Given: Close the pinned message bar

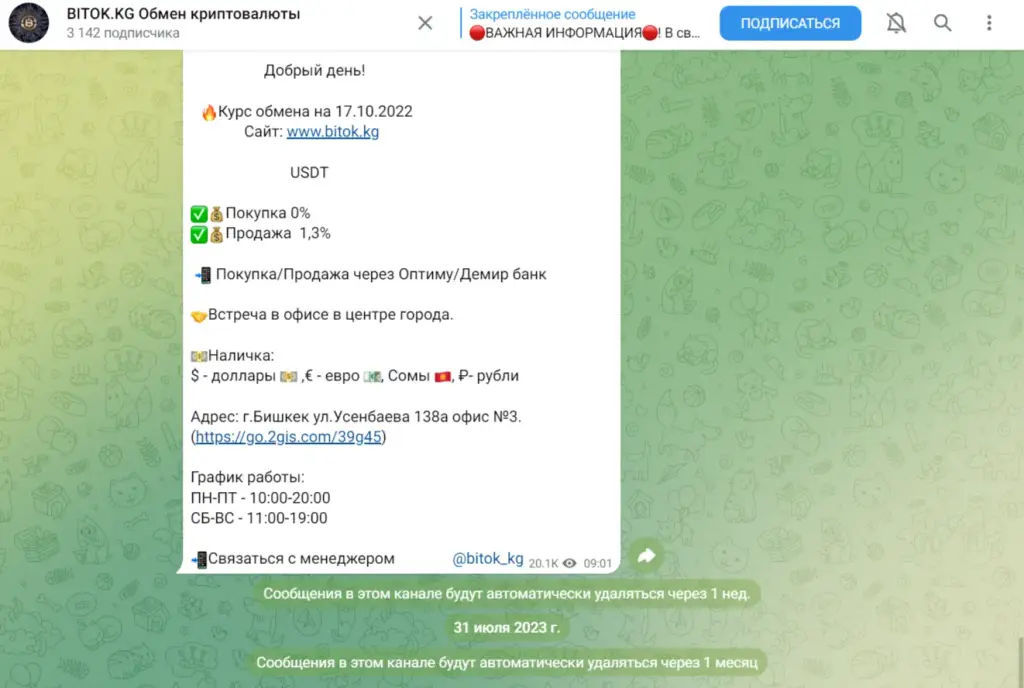Looking at the screenshot, I should pyautogui.click(x=425, y=23).
